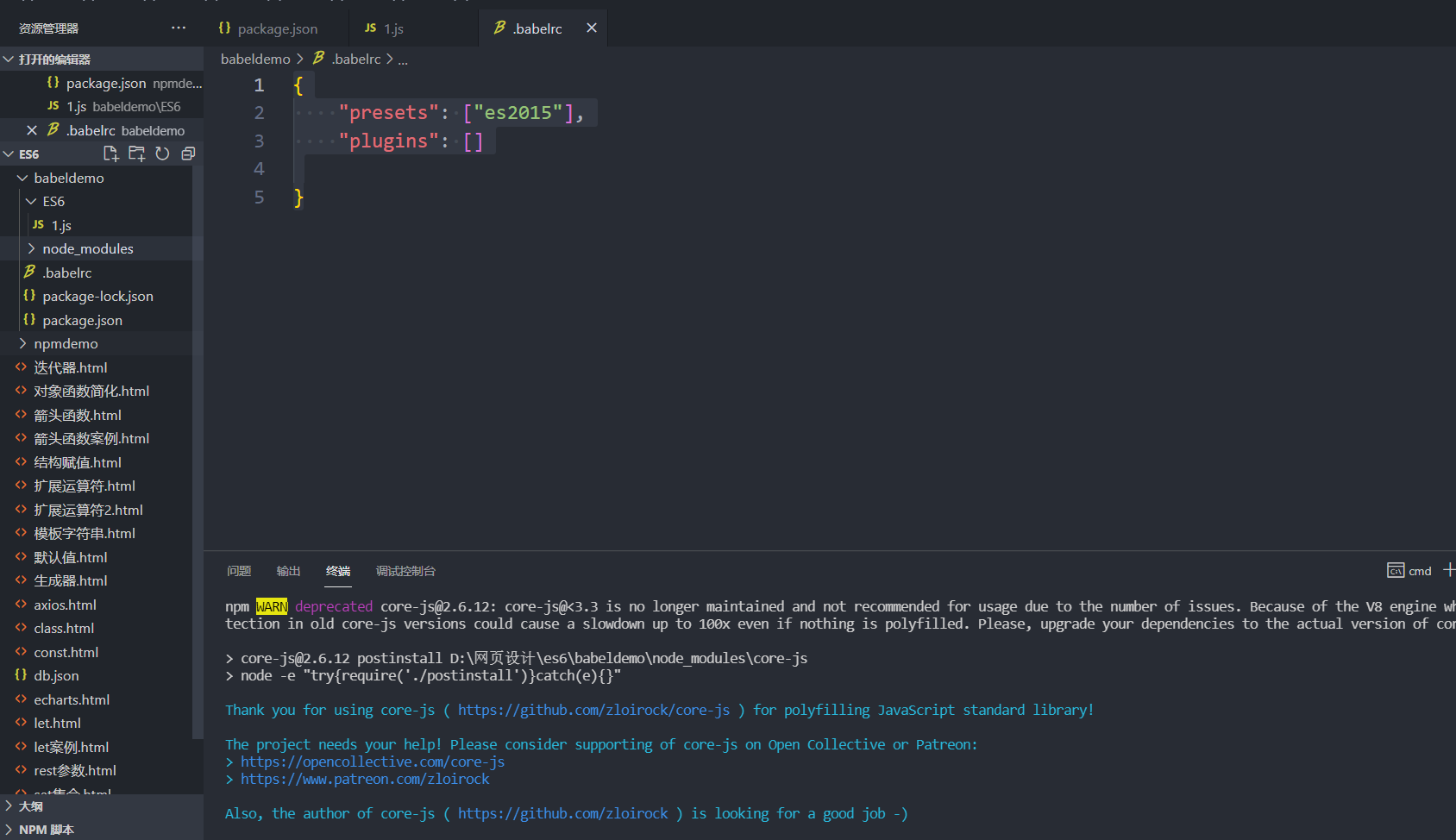Collapse the babeldemo folder
1456x840 pixels.
(102, 178)
